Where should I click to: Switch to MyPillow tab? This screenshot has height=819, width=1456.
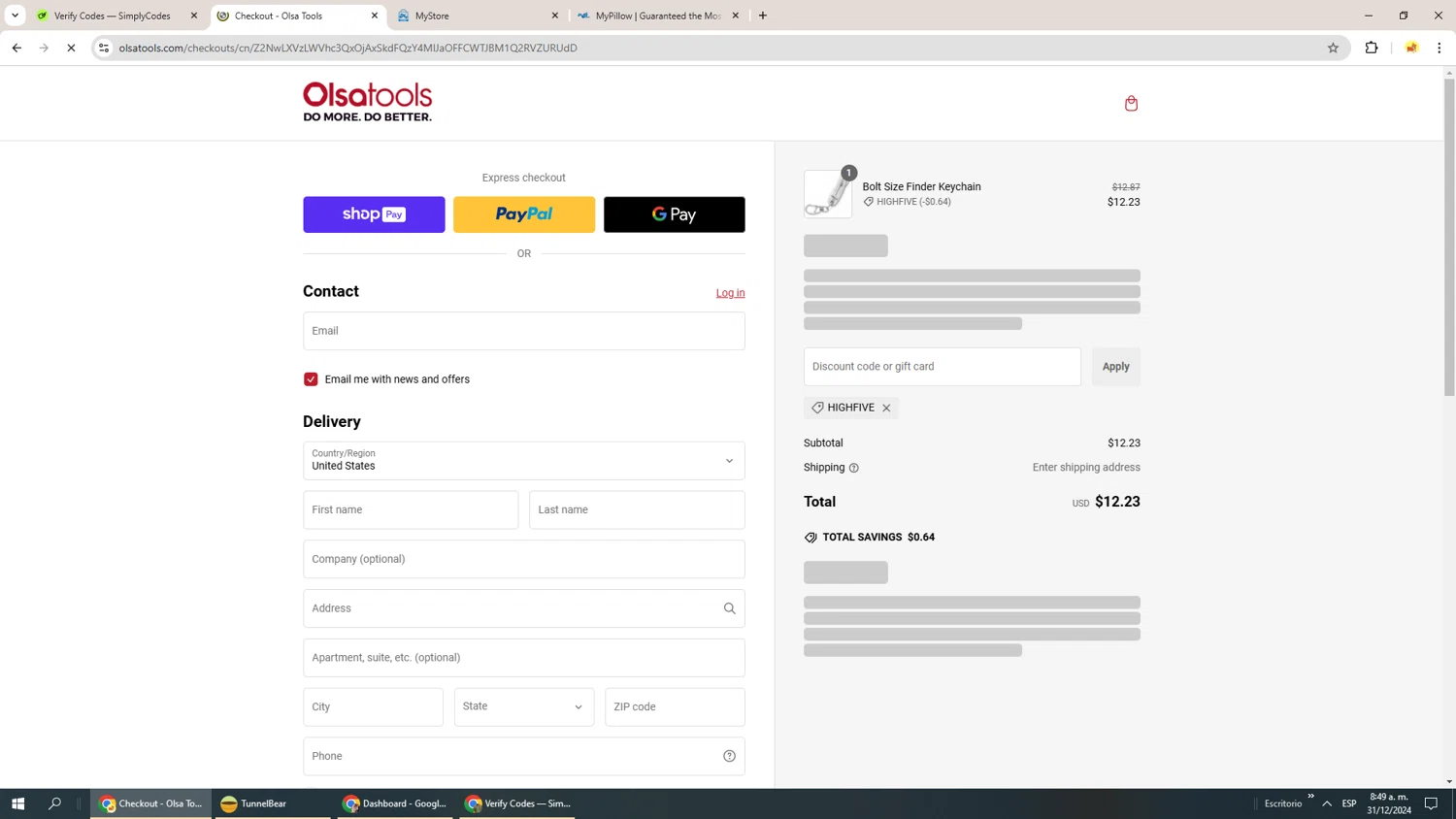click(658, 16)
